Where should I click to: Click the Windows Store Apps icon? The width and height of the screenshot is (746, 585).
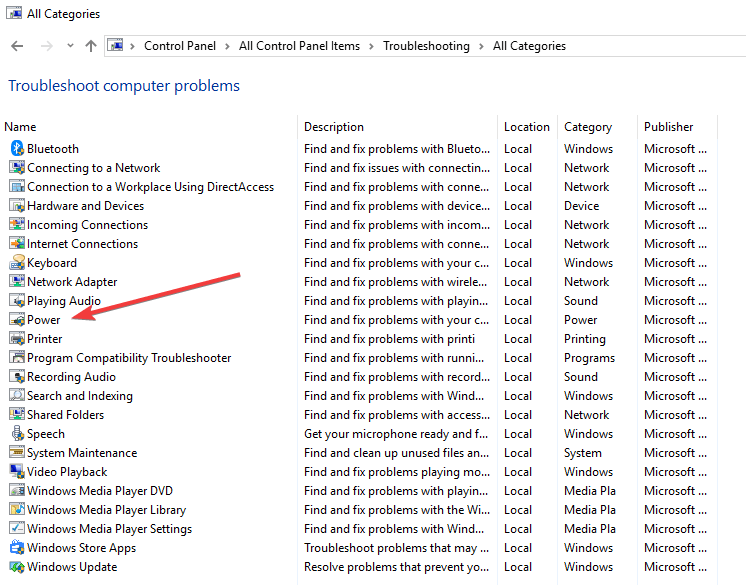point(17,548)
